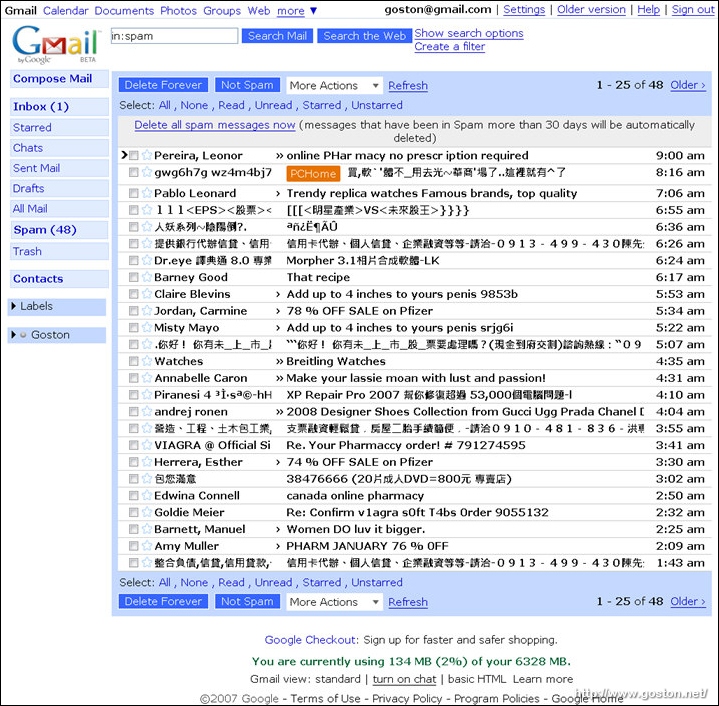The height and width of the screenshot is (706, 719).
Task: Click Goston chat status dot
Action: point(23,335)
